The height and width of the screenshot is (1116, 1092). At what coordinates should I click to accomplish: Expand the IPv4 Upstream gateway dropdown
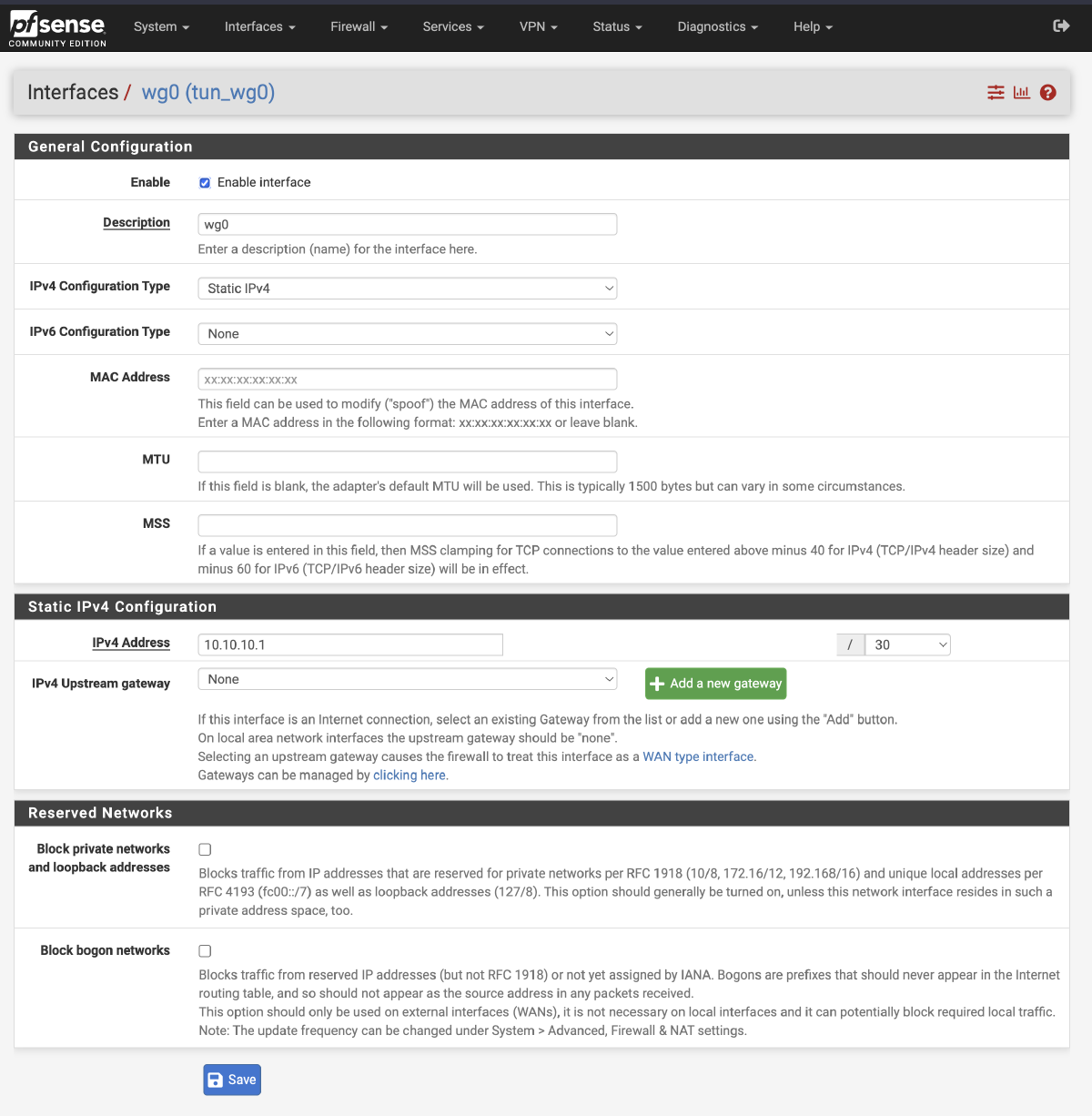(407, 678)
